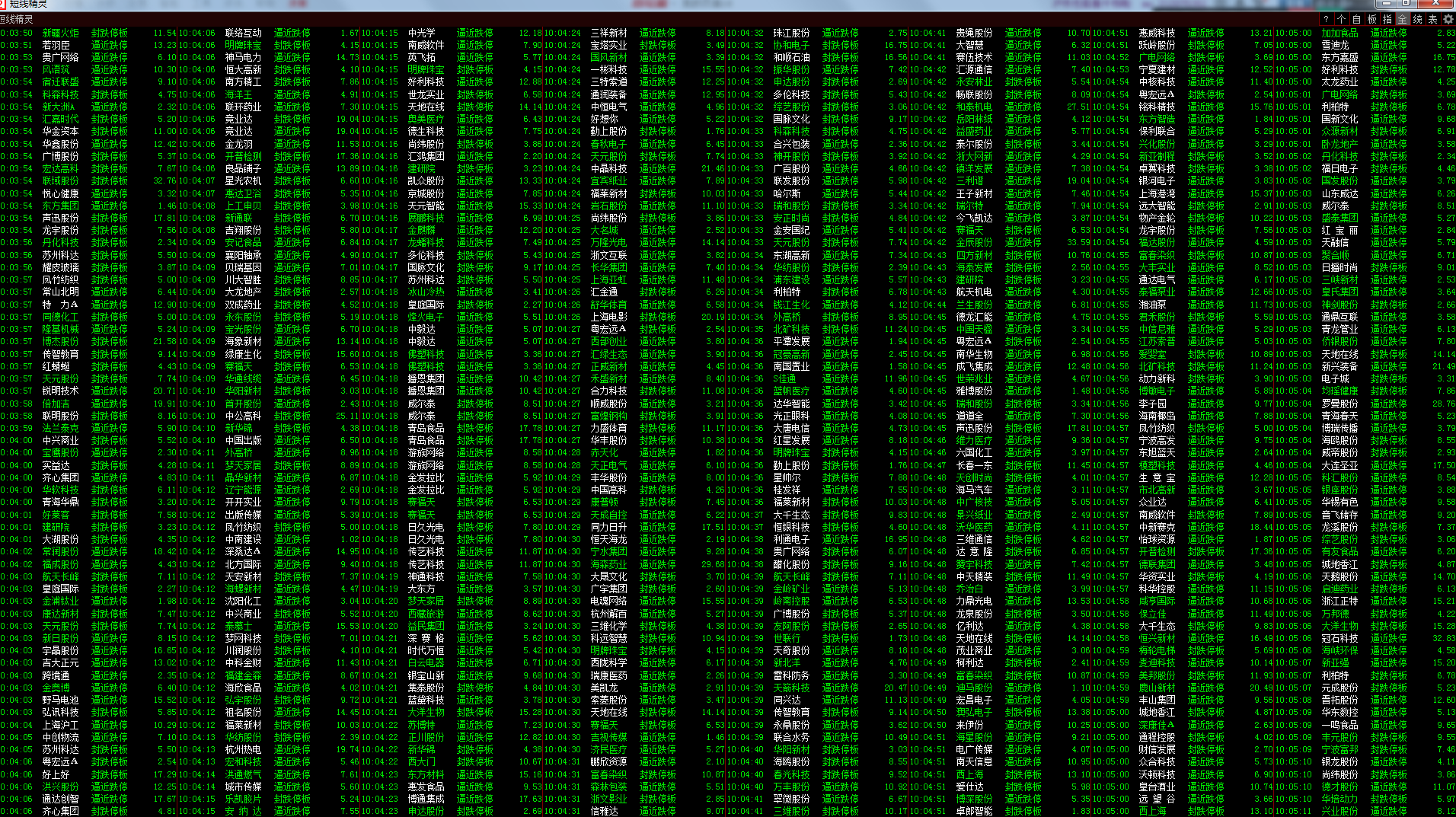Select the 华东数控 entry

pyautogui.click(x=1339, y=712)
